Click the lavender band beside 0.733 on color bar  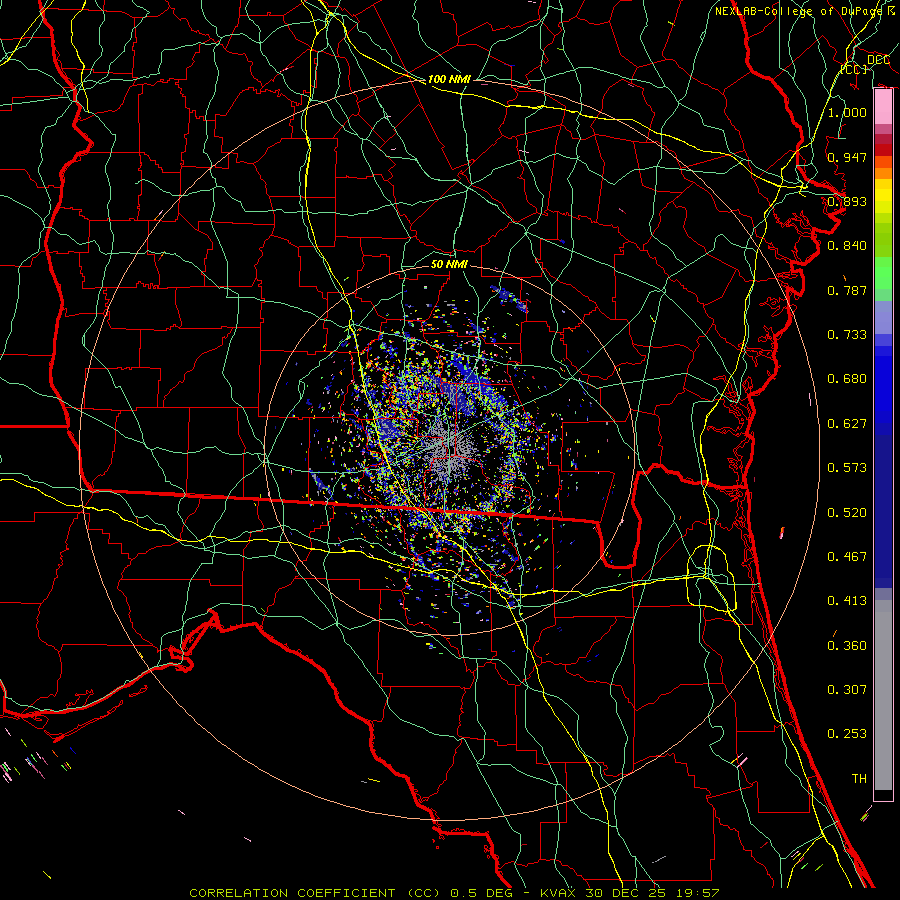point(883,317)
